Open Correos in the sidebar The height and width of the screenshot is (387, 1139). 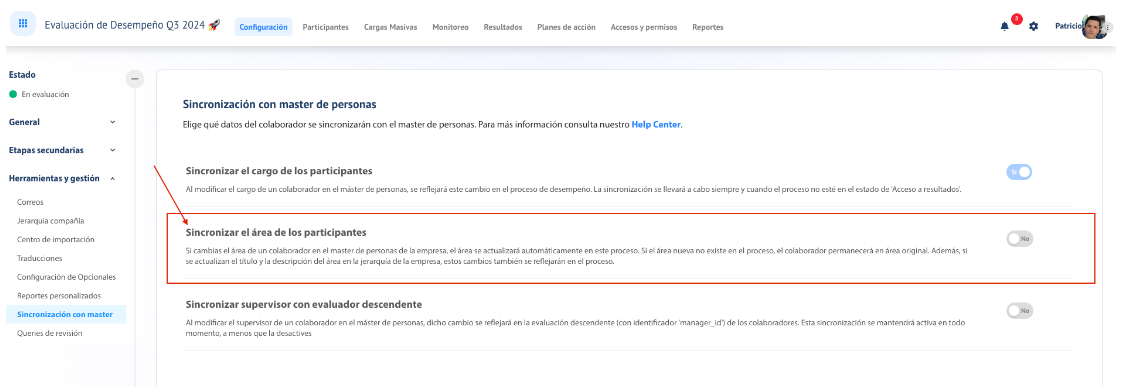click(x=31, y=202)
